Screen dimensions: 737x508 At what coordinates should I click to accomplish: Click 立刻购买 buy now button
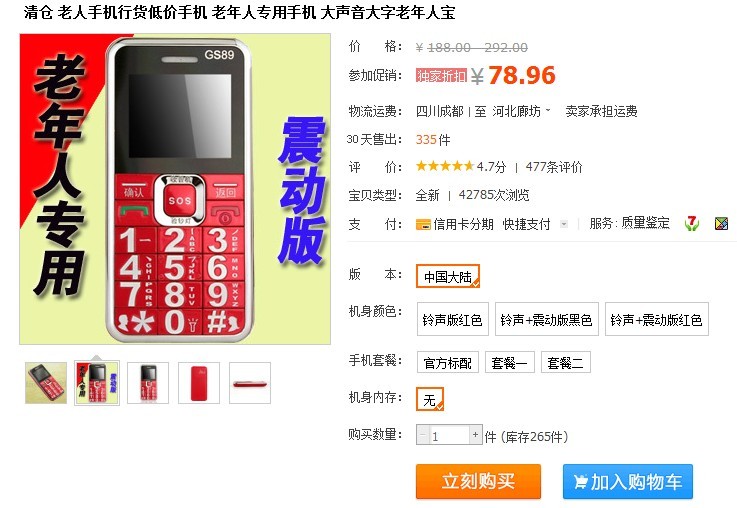478,481
